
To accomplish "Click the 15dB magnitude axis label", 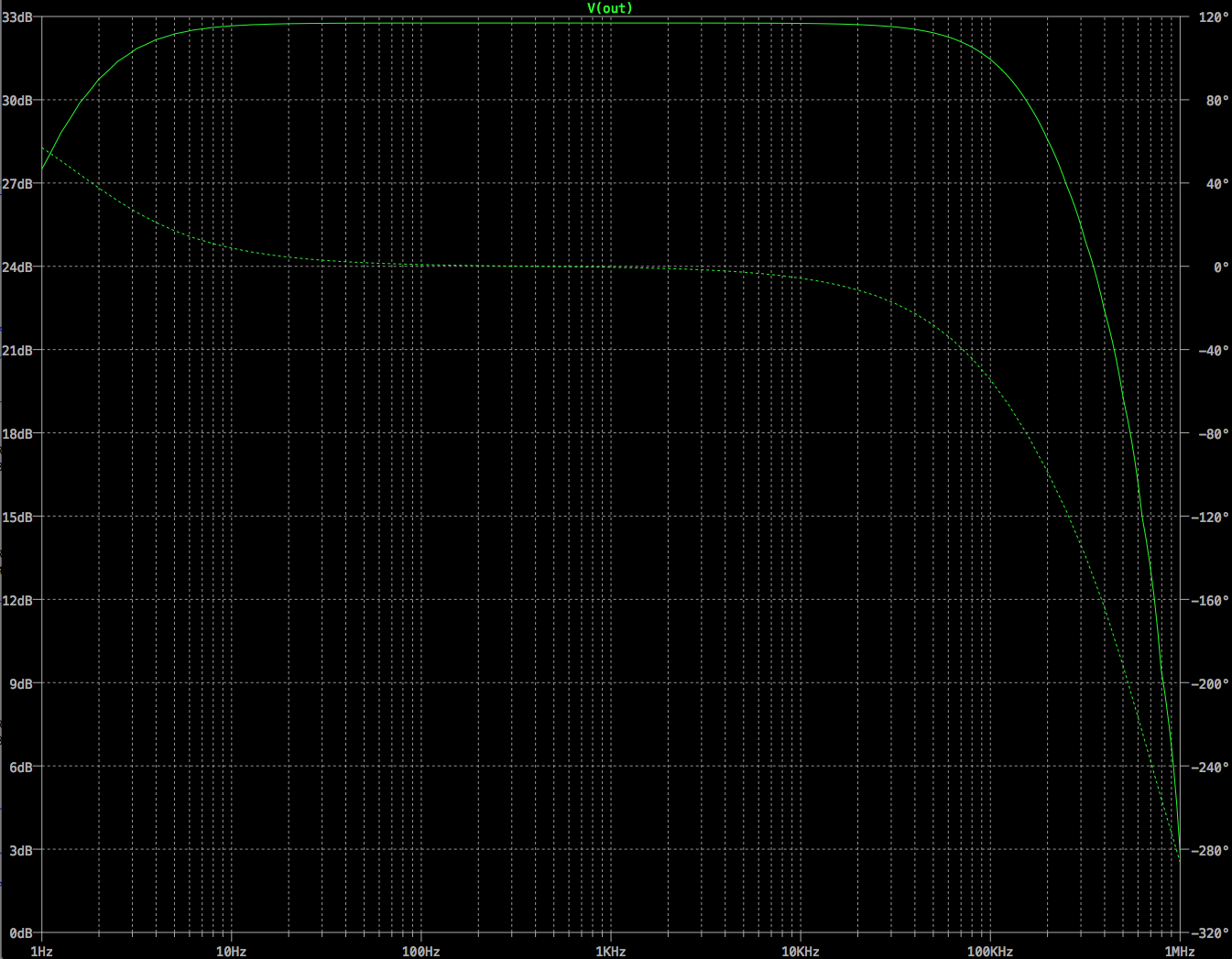I will pyautogui.click(x=17, y=517).
